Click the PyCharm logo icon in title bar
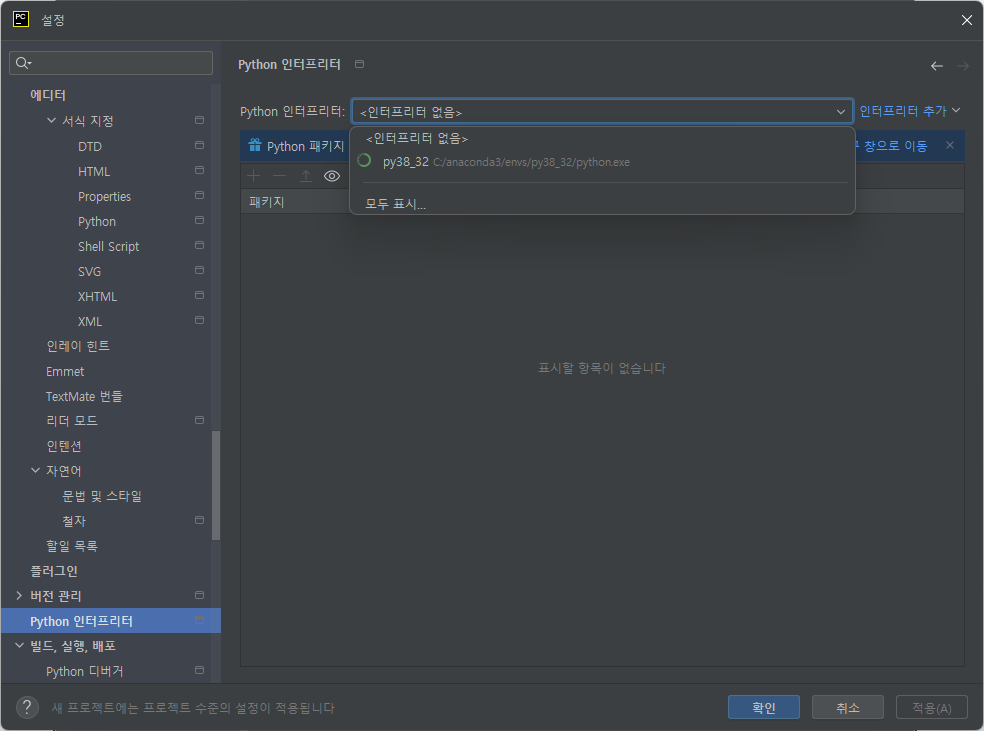Image resolution: width=984 pixels, height=731 pixels. [x=21, y=19]
